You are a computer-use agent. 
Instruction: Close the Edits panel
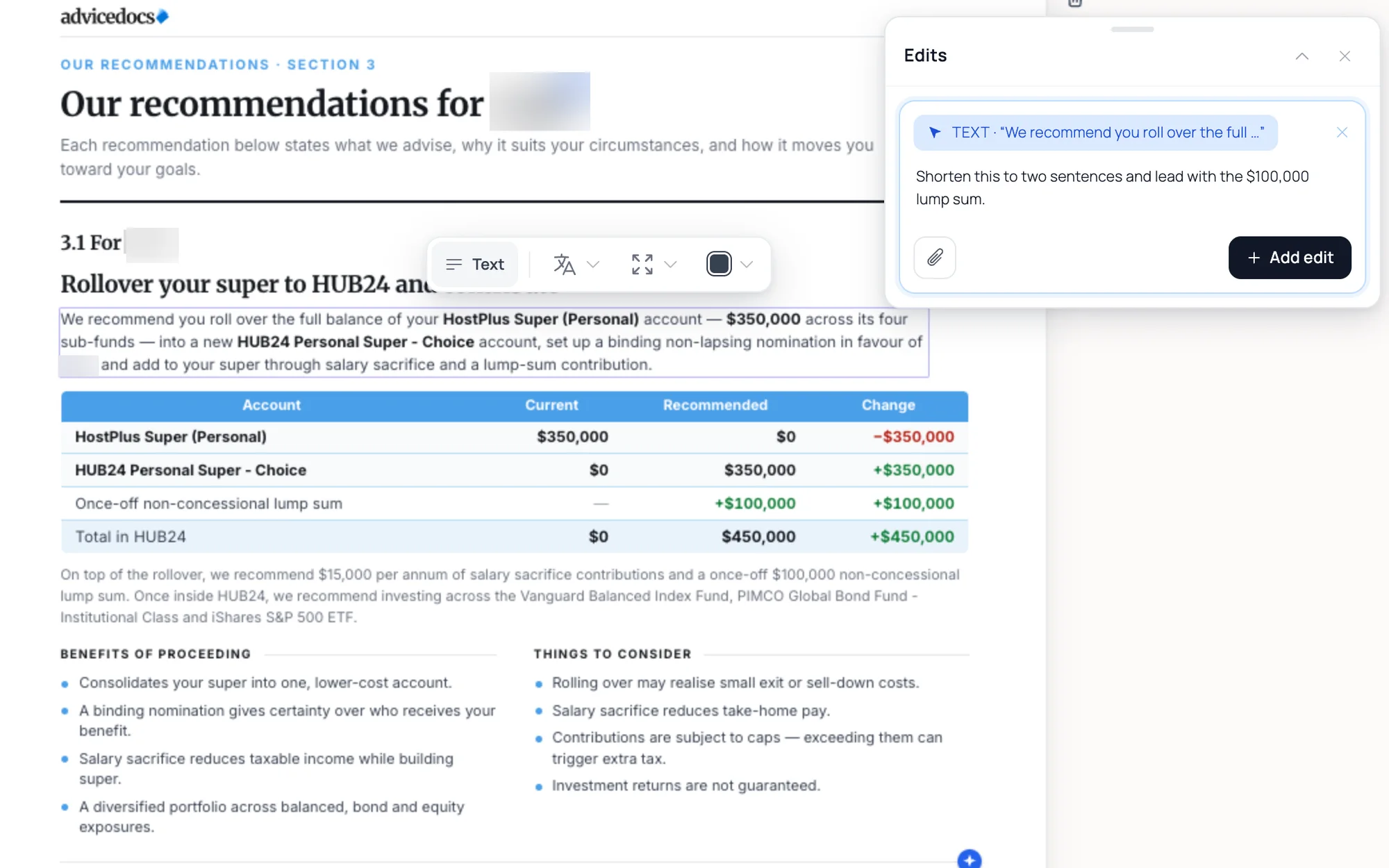[1345, 56]
